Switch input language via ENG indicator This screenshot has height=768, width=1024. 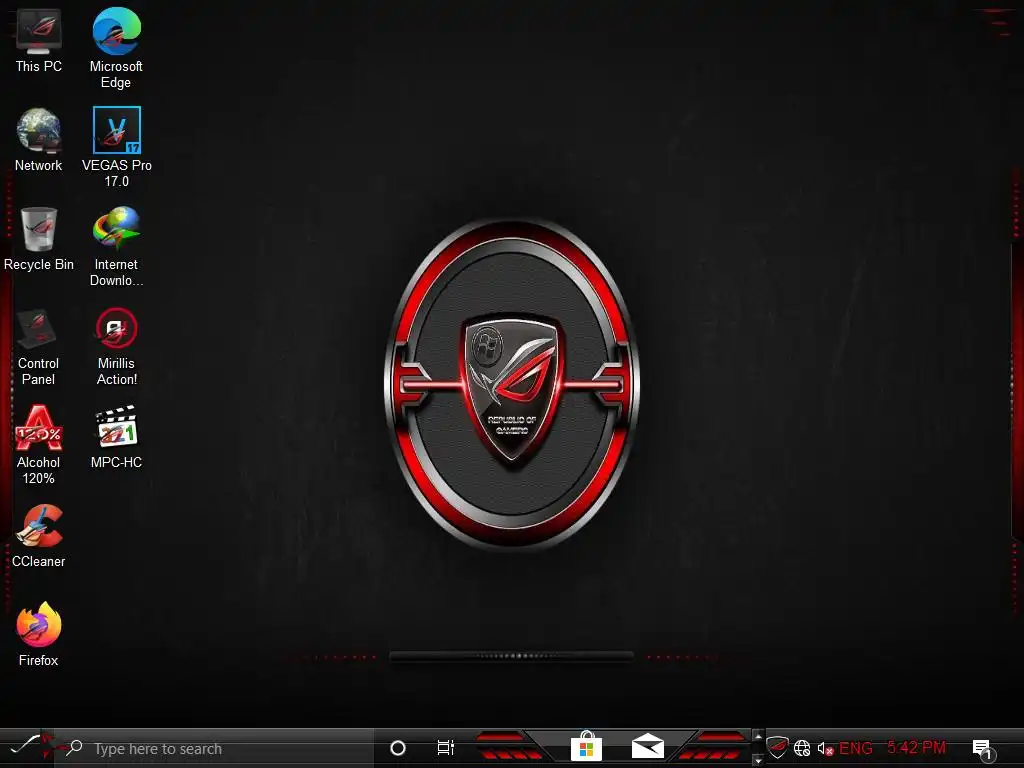pyautogui.click(x=856, y=748)
